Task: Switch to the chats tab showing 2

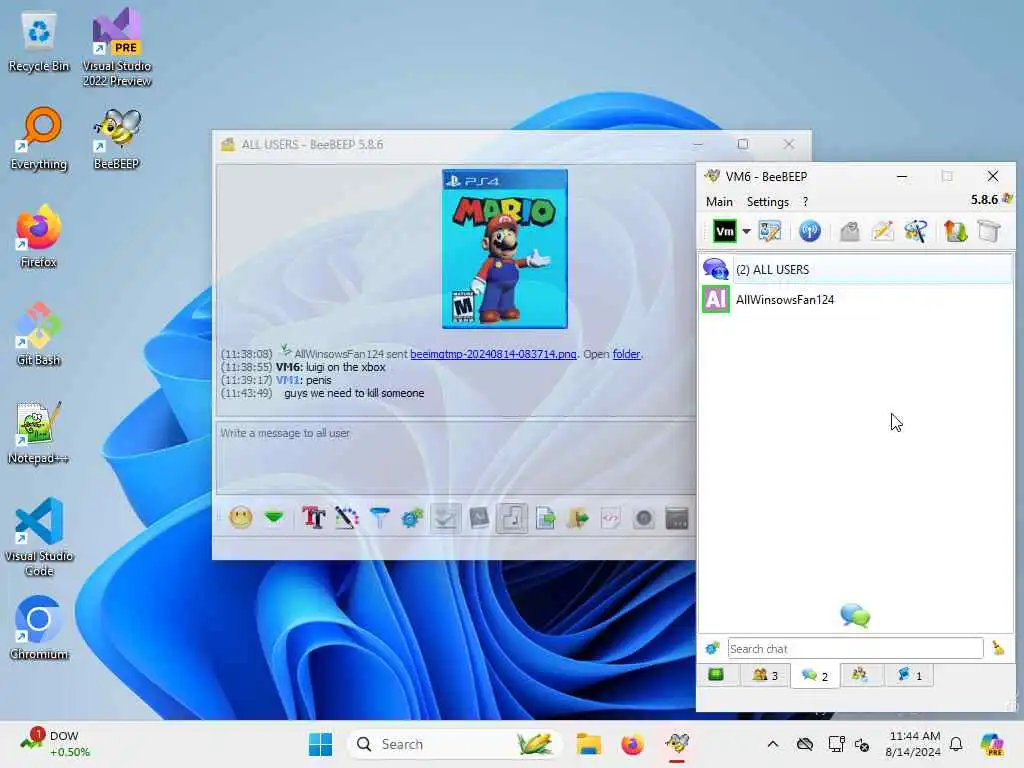Action: click(x=814, y=675)
